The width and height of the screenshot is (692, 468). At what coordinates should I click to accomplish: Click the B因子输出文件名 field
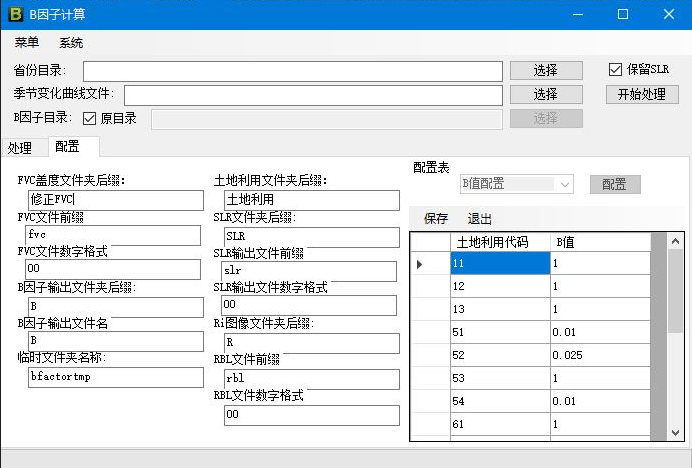click(116, 341)
